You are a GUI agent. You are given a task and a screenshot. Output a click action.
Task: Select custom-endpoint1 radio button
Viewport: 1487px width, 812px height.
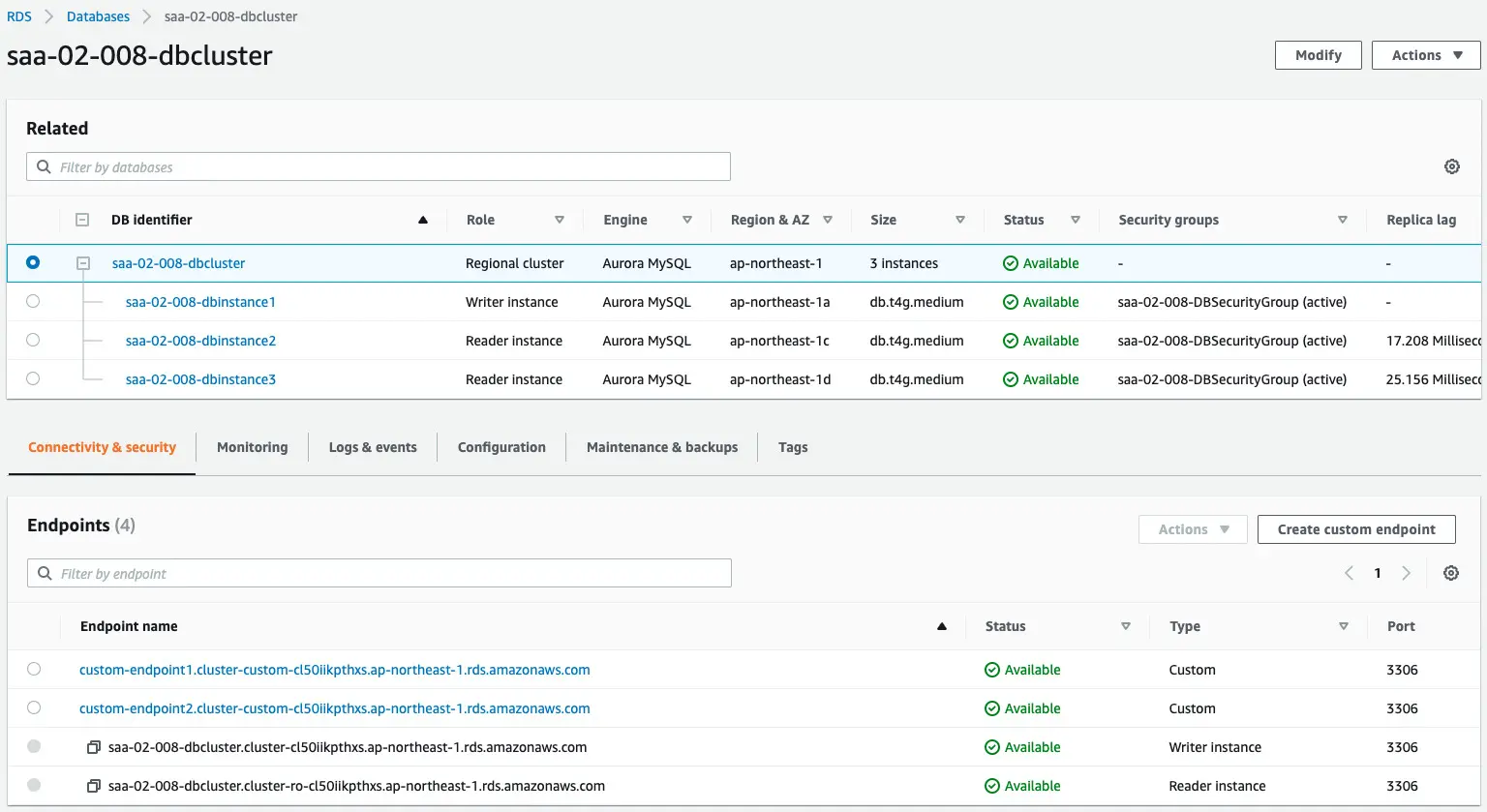click(x=34, y=669)
